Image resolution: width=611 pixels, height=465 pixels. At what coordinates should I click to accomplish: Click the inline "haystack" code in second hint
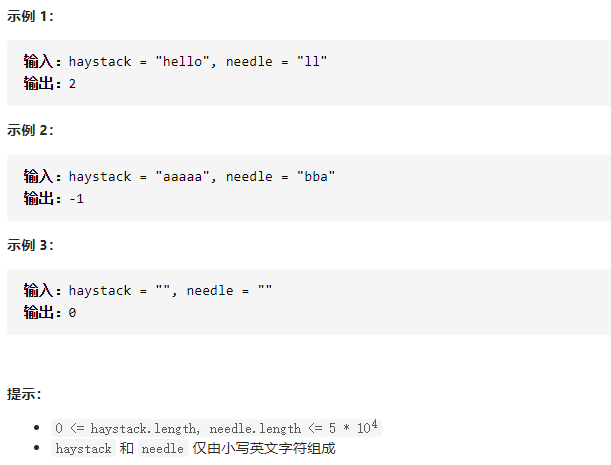click(x=84, y=449)
